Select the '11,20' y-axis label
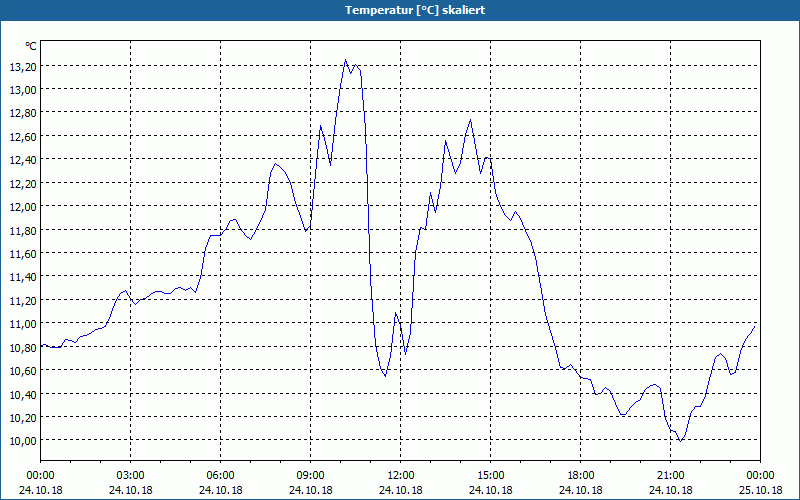This screenshot has height=500, width=800. pyautogui.click(x=23, y=301)
